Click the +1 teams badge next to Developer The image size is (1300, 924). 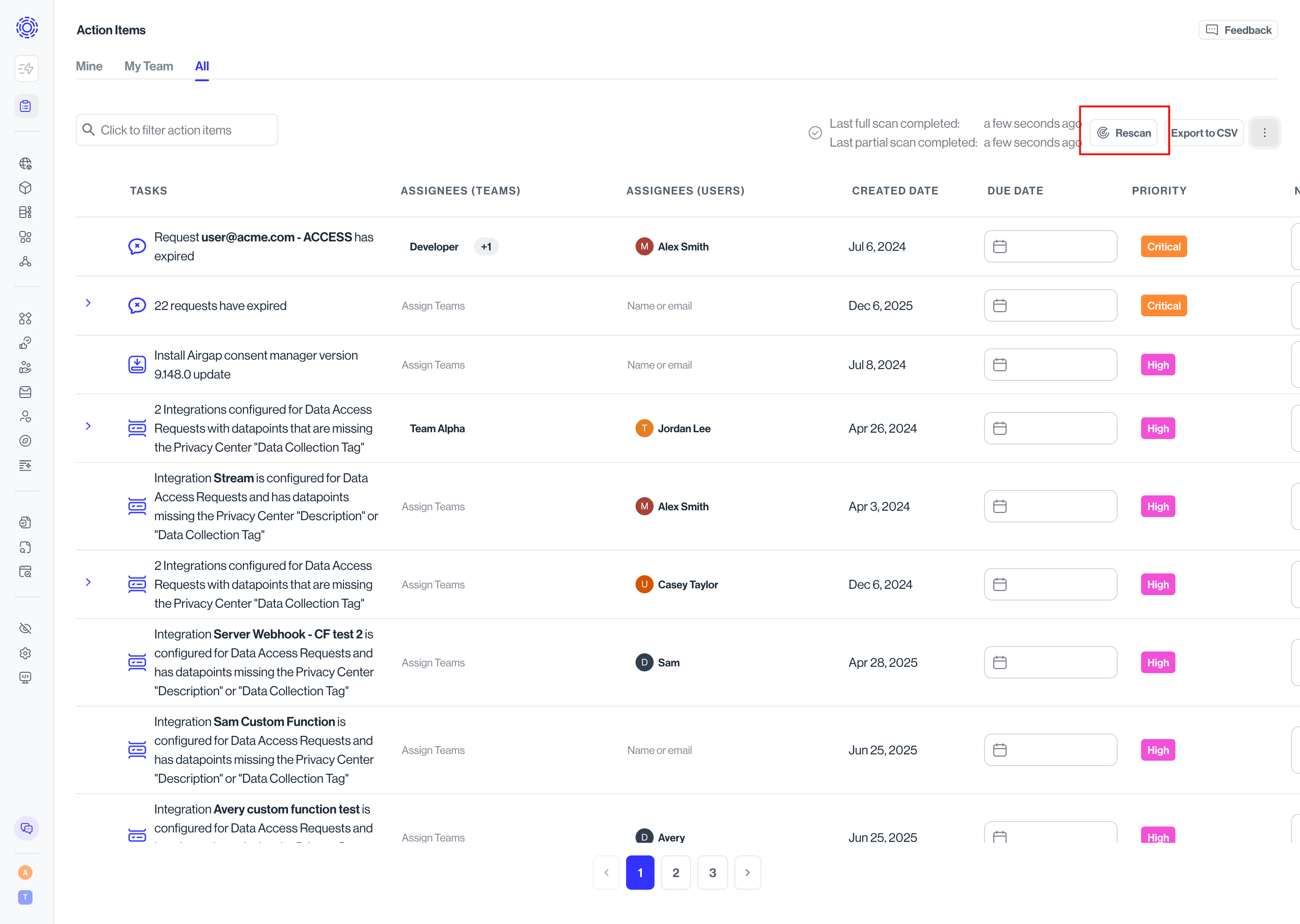coord(486,246)
